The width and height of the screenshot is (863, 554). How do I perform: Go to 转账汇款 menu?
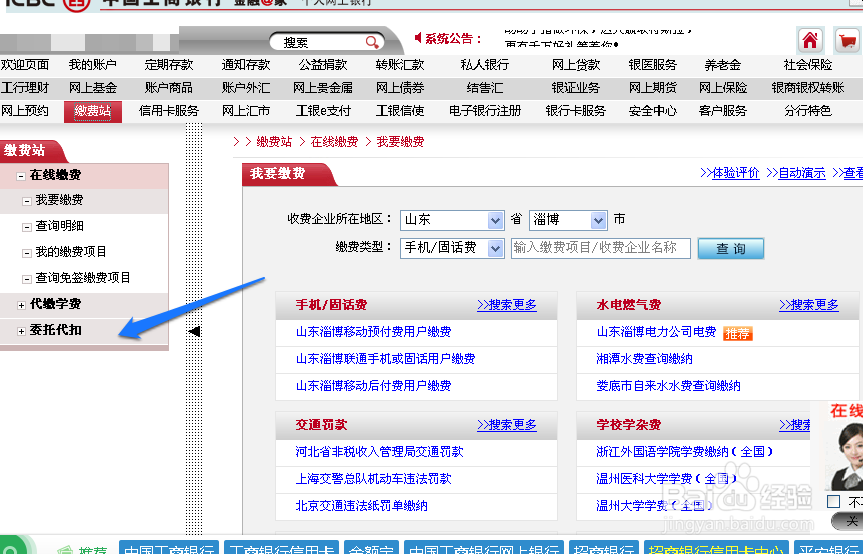(x=400, y=65)
